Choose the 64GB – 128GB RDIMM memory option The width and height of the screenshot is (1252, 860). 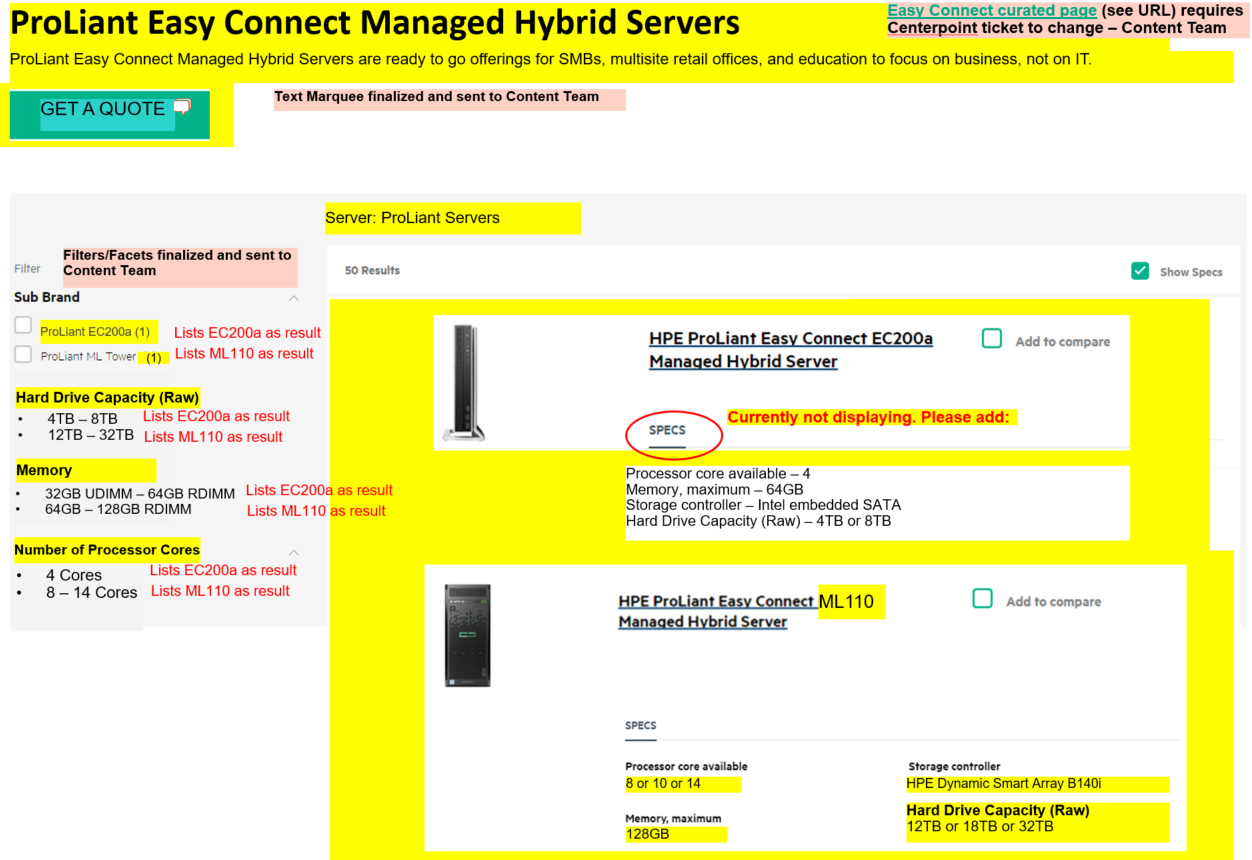click(118, 510)
